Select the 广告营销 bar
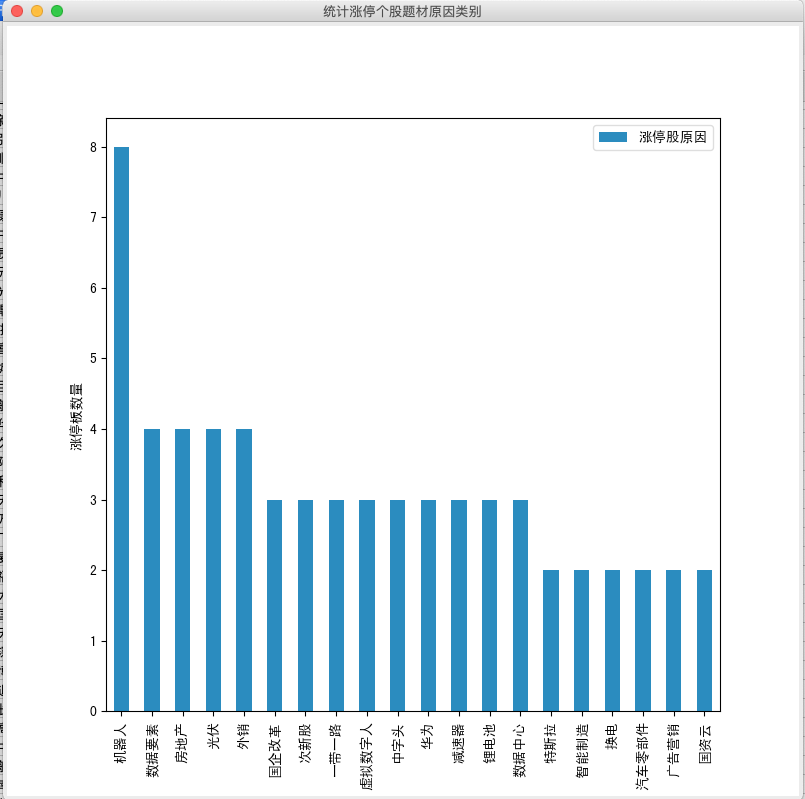Viewport: 805px width, 799px height. click(x=674, y=640)
